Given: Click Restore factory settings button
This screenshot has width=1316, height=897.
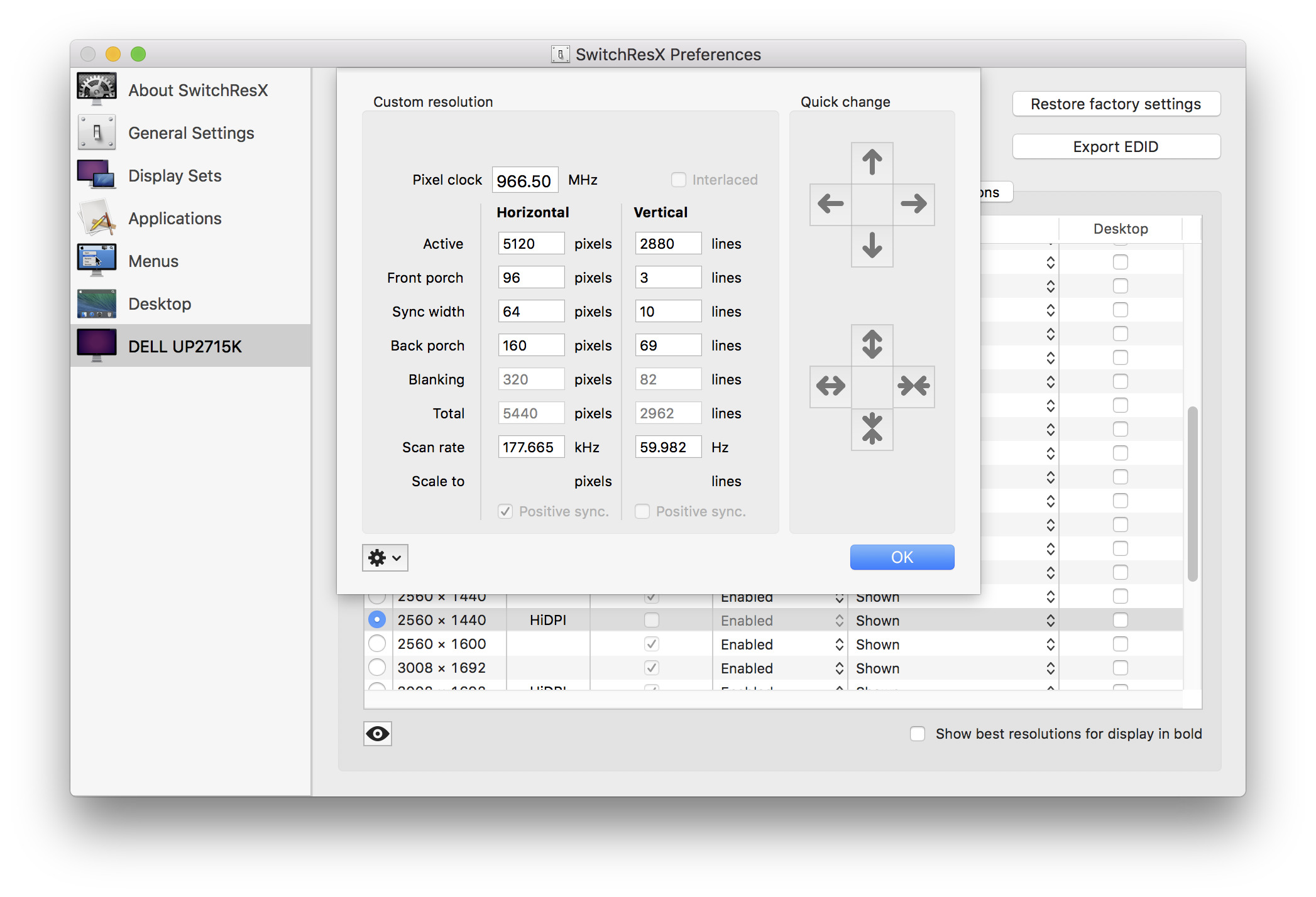Looking at the screenshot, I should (1116, 104).
